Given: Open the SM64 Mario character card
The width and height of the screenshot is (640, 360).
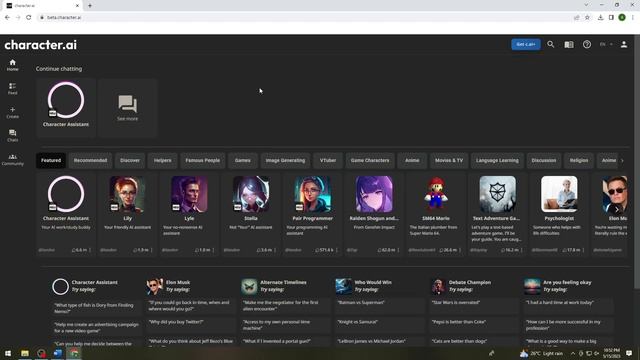Looking at the screenshot, I should click(436, 214).
